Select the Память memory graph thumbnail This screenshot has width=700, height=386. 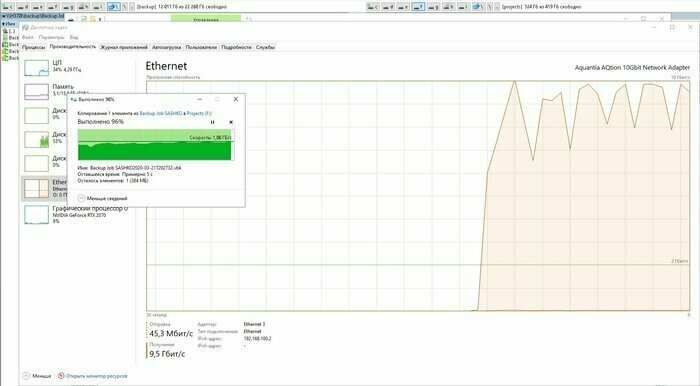coord(36,91)
